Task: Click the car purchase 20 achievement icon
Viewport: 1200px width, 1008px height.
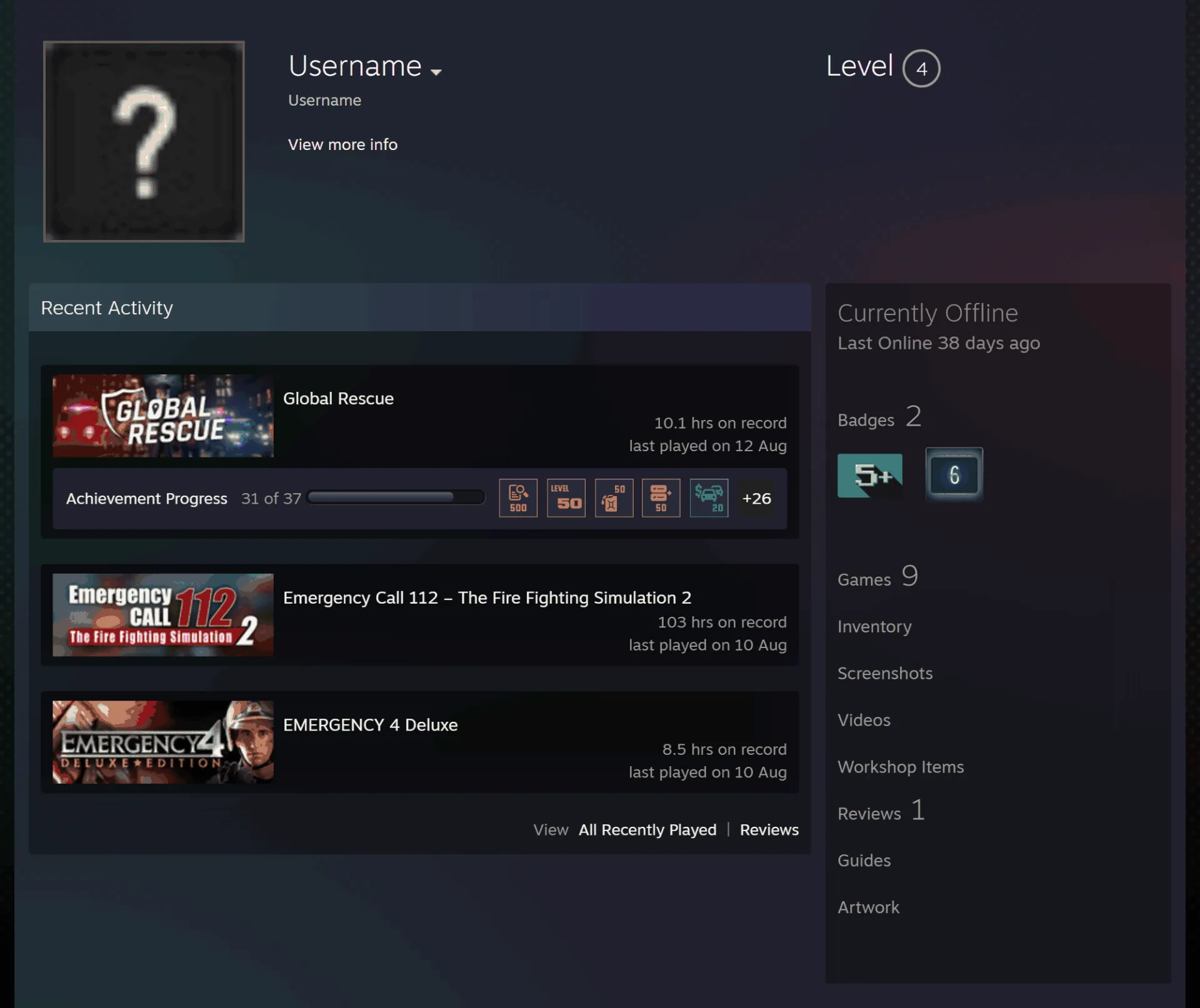Action: point(709,498)
